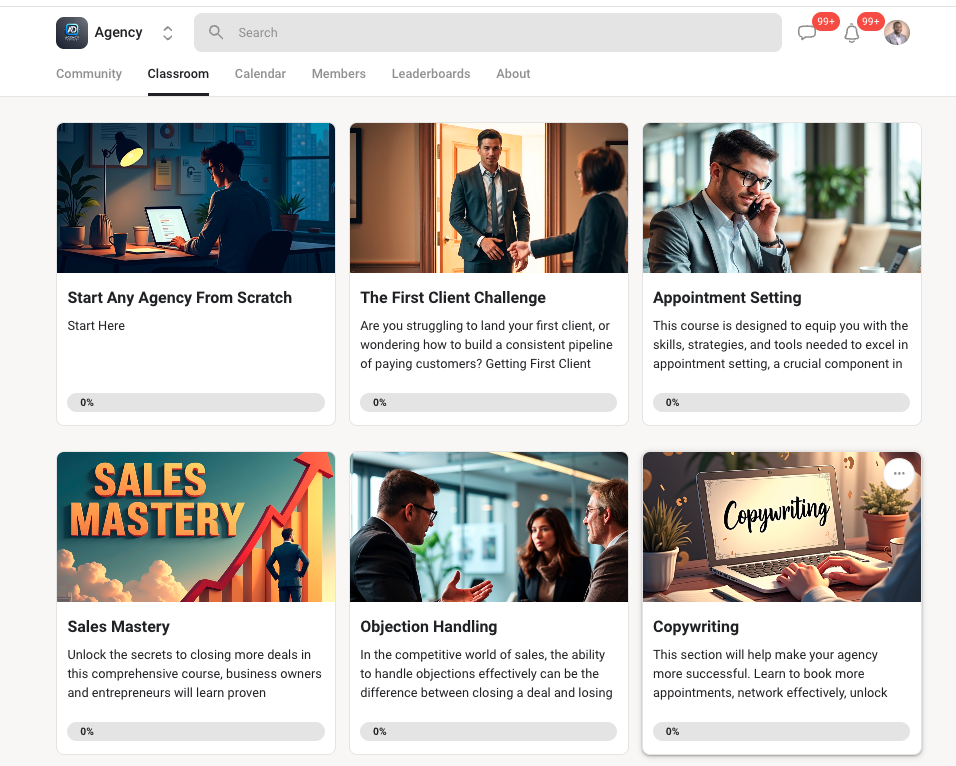Click the Start Any Agency From Scratch title
The width and height of the screenshot is (956, 766).
(x=180, y=298)
